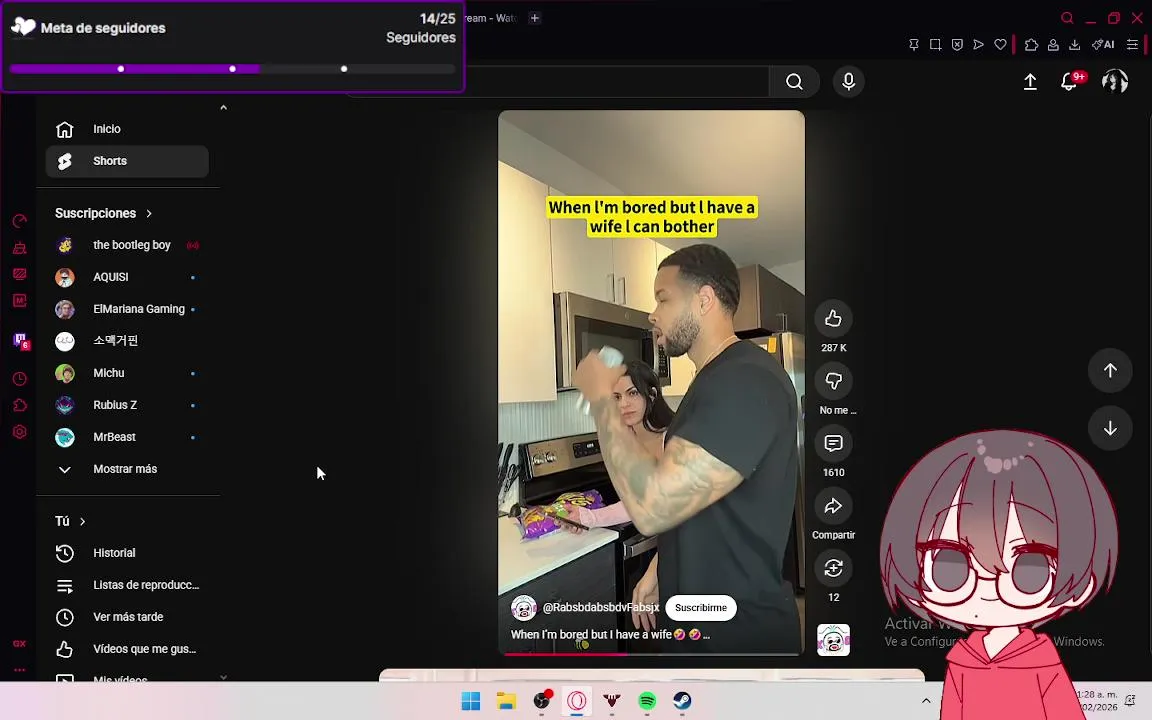Open Steam from the taskbar
This screenshot has width=1152, height=720.
(x=683, y=701)
